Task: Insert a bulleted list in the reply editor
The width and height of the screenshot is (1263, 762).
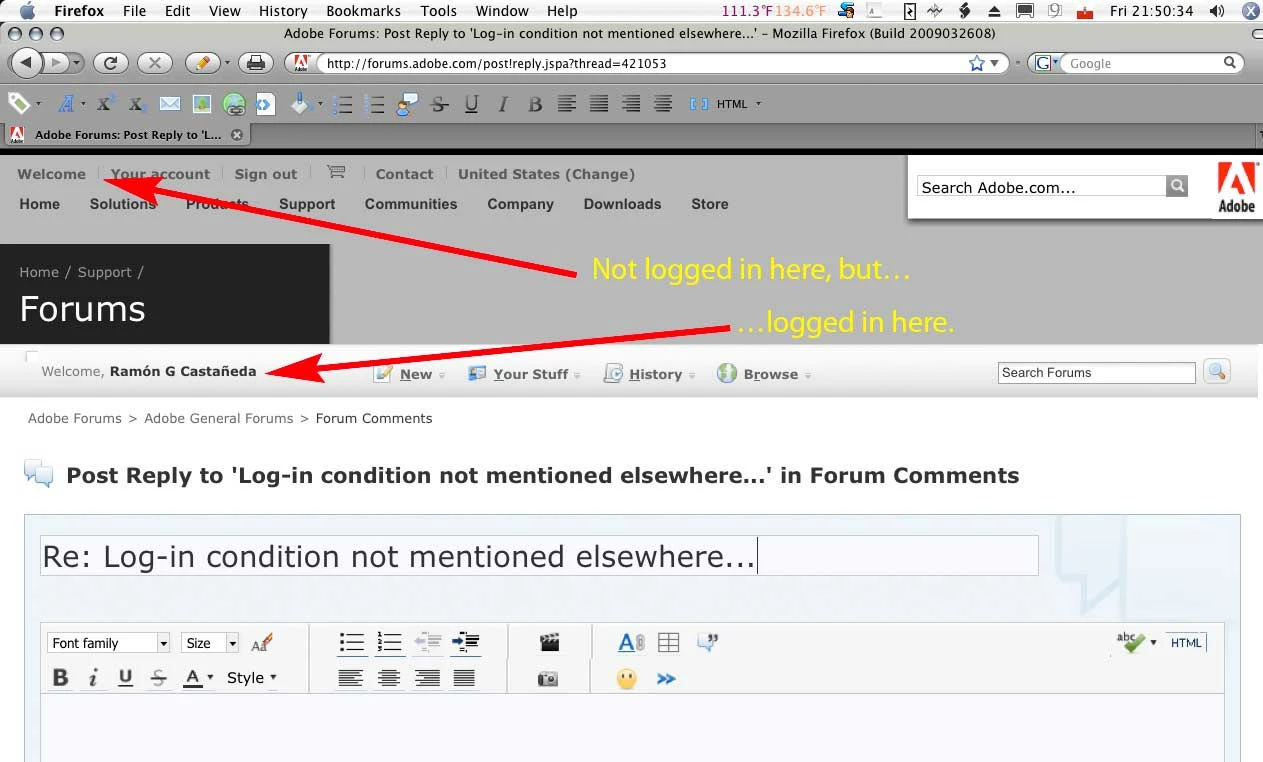Action: pos(351,643)
